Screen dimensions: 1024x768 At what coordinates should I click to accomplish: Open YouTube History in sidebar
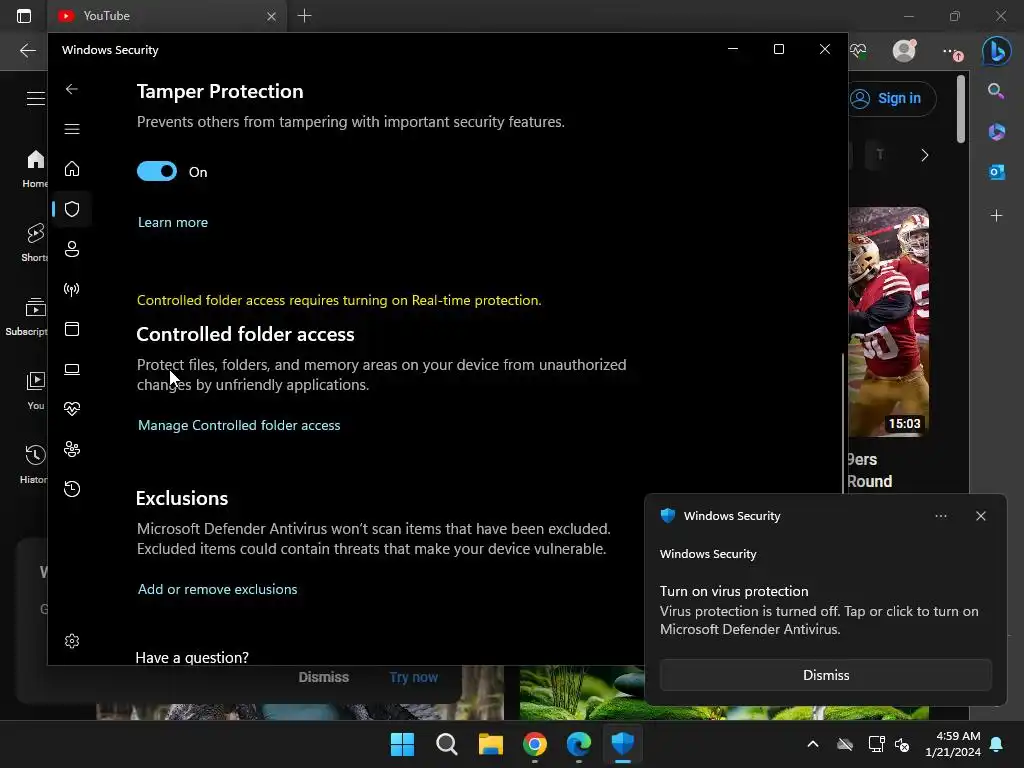[x=35, y=465]
